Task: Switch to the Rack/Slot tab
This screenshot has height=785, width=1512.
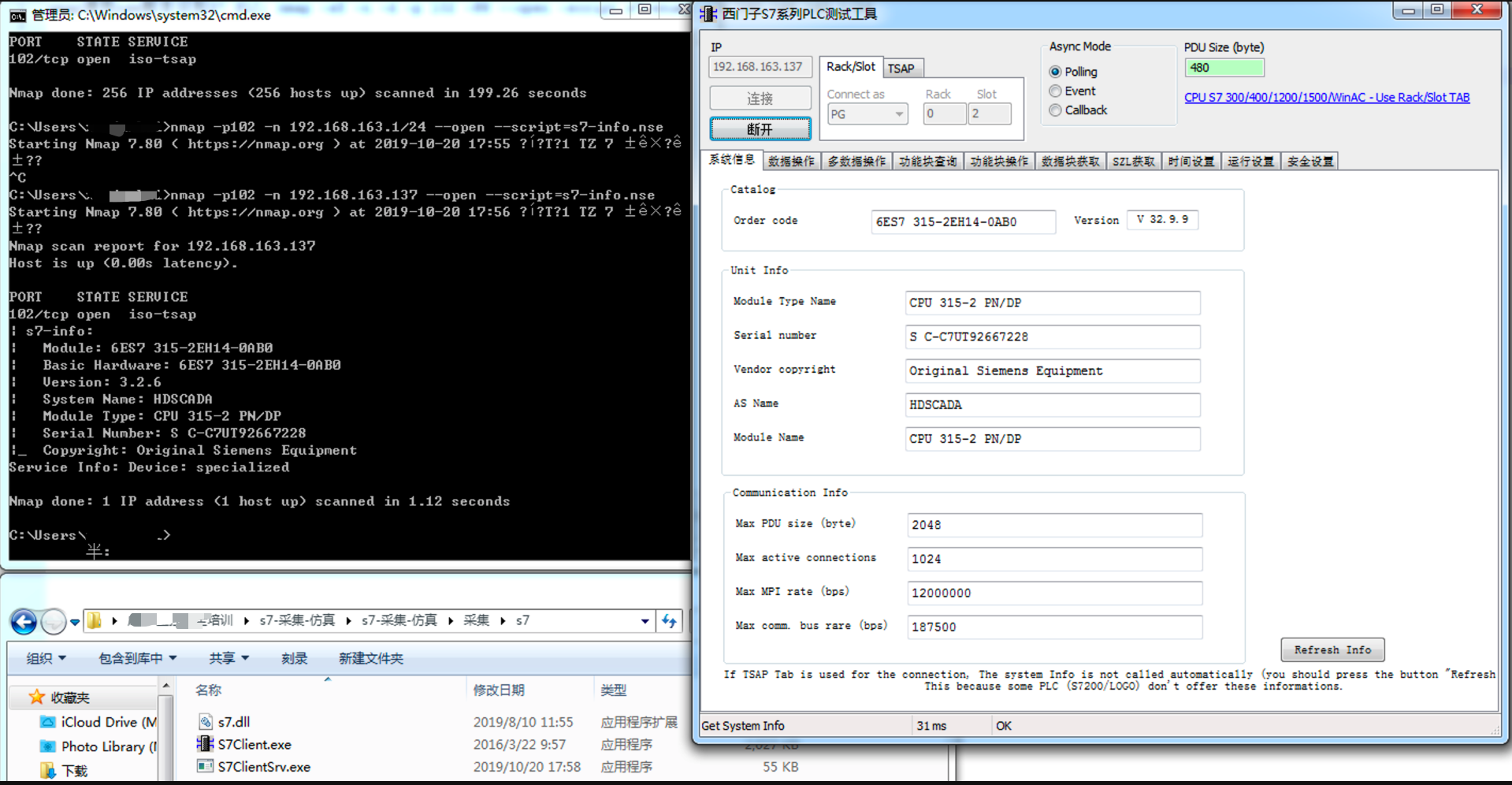Action: 851,67
